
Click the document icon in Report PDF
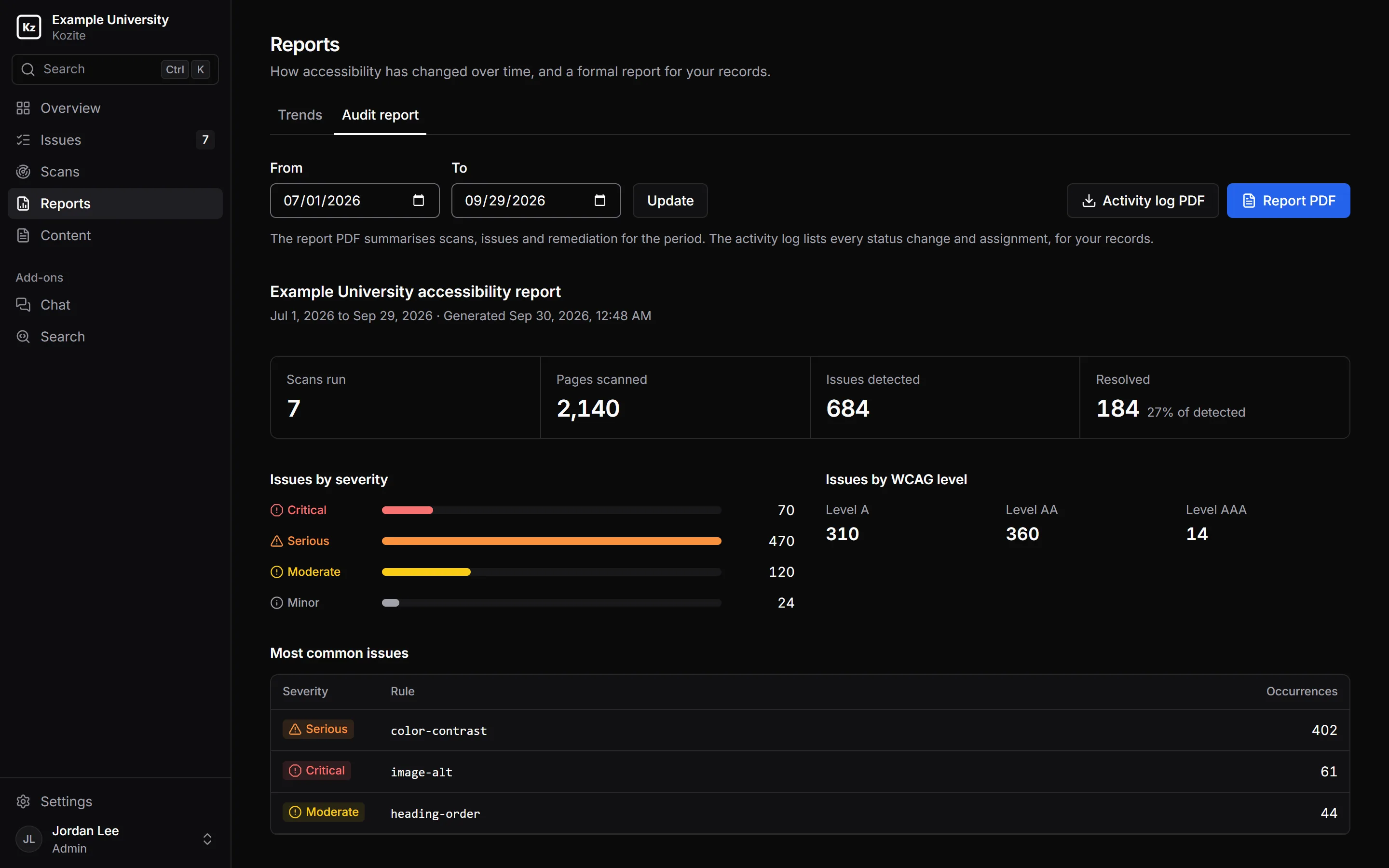coord(1248,200)
